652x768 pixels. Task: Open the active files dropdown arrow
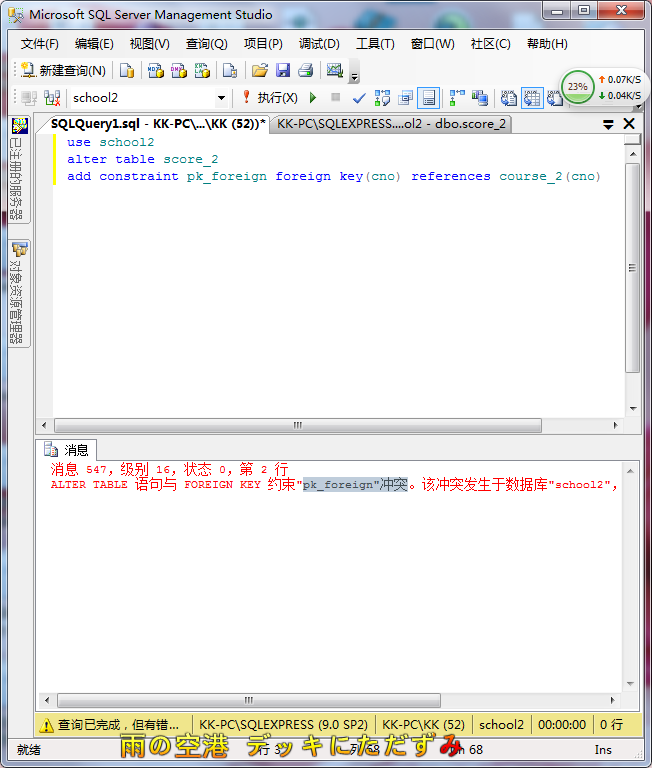click(608, 124)
